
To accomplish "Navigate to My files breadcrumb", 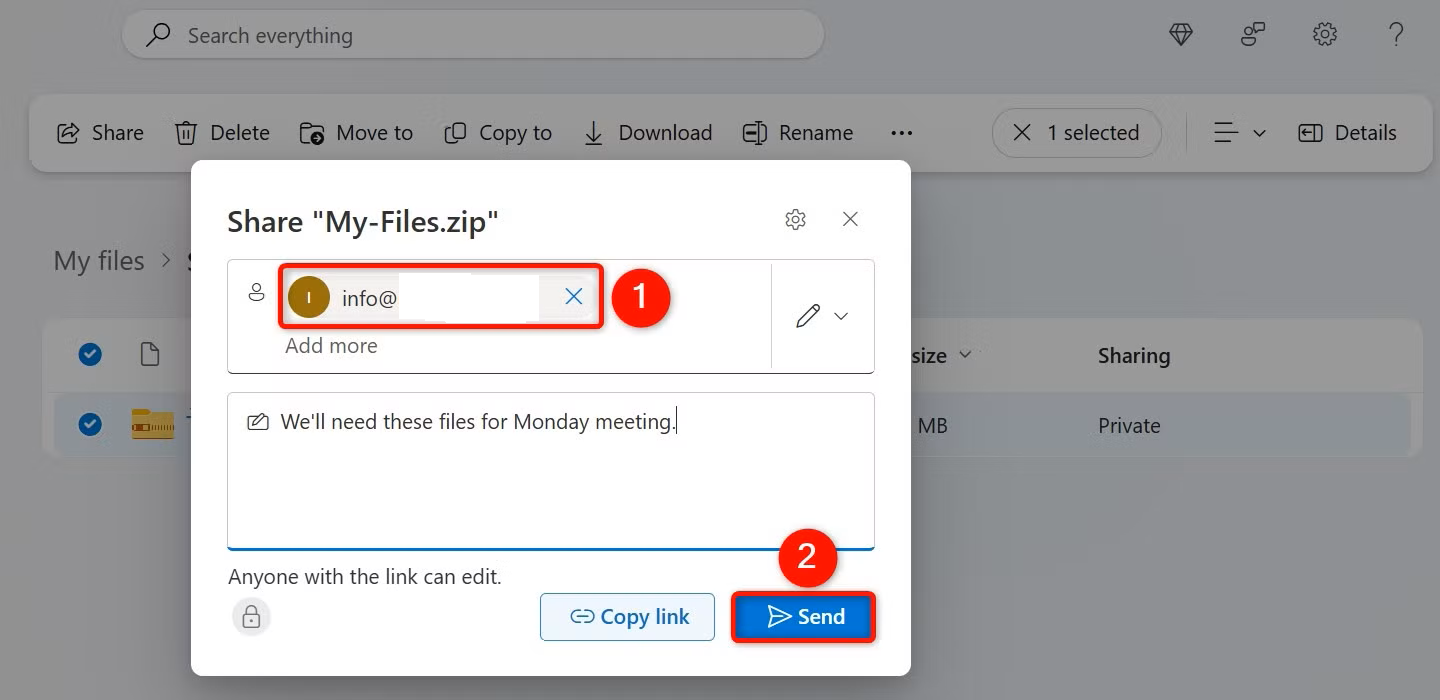I will [99, 261].
